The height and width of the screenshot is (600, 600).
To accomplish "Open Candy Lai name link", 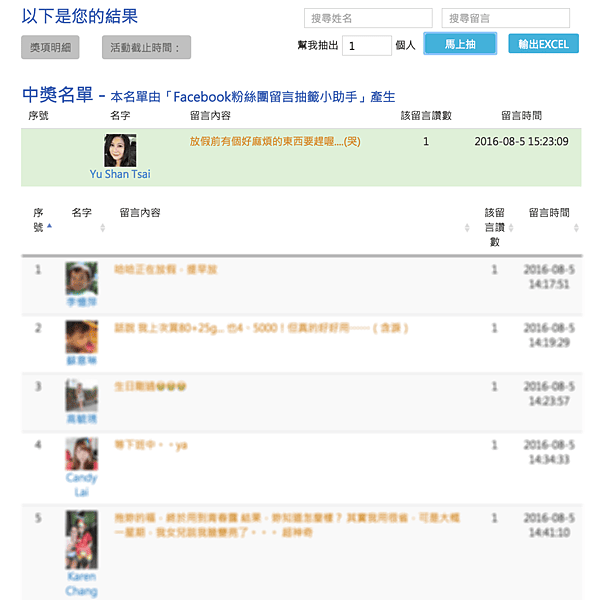I will point(81,484).
